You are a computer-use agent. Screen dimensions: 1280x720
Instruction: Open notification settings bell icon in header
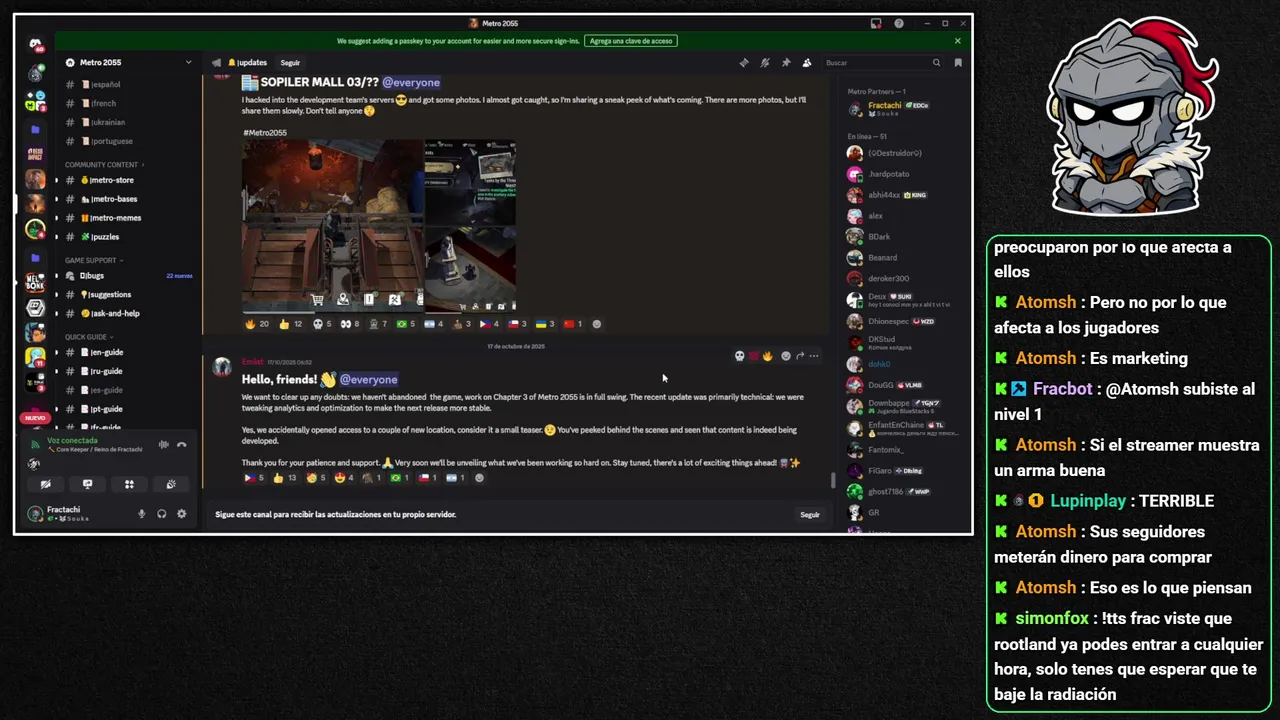[x=765, y=63]
